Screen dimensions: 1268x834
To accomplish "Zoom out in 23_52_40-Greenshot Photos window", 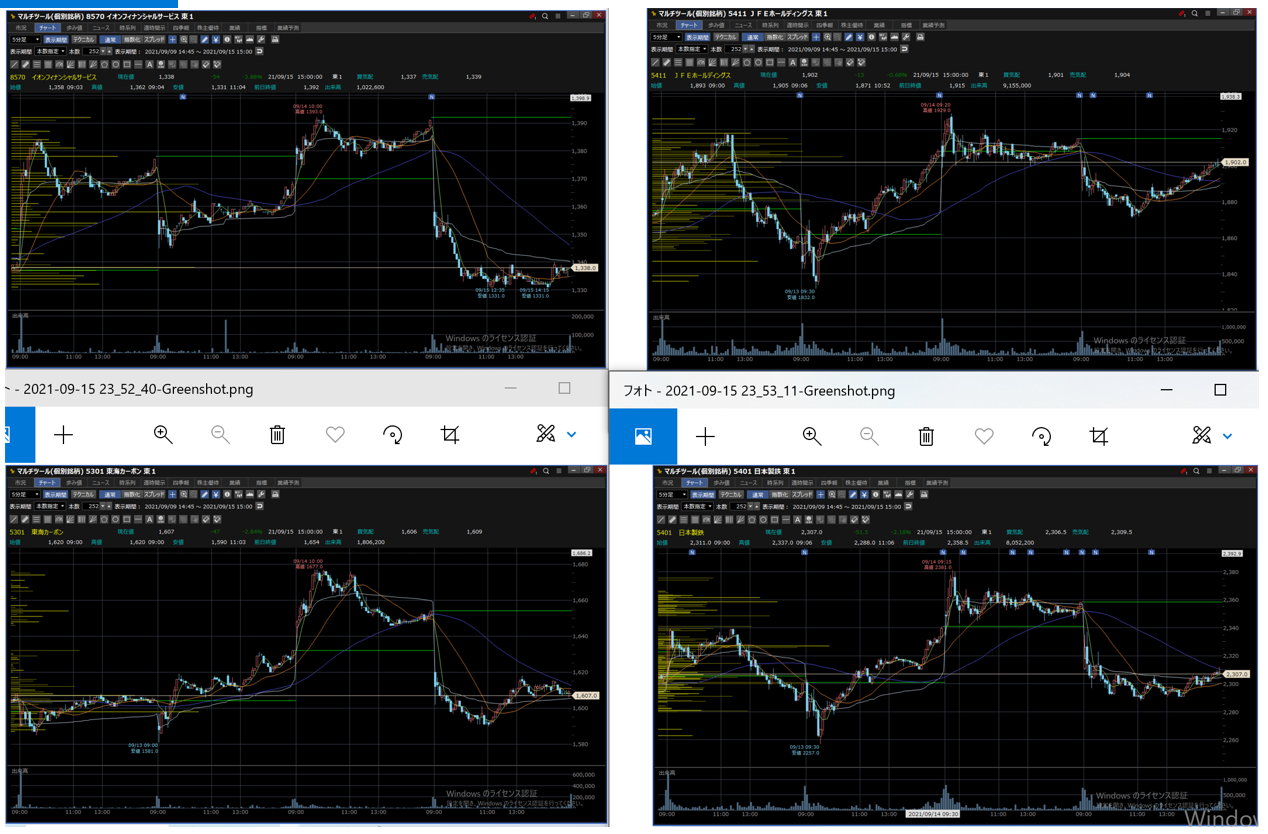I will point(220,434).
